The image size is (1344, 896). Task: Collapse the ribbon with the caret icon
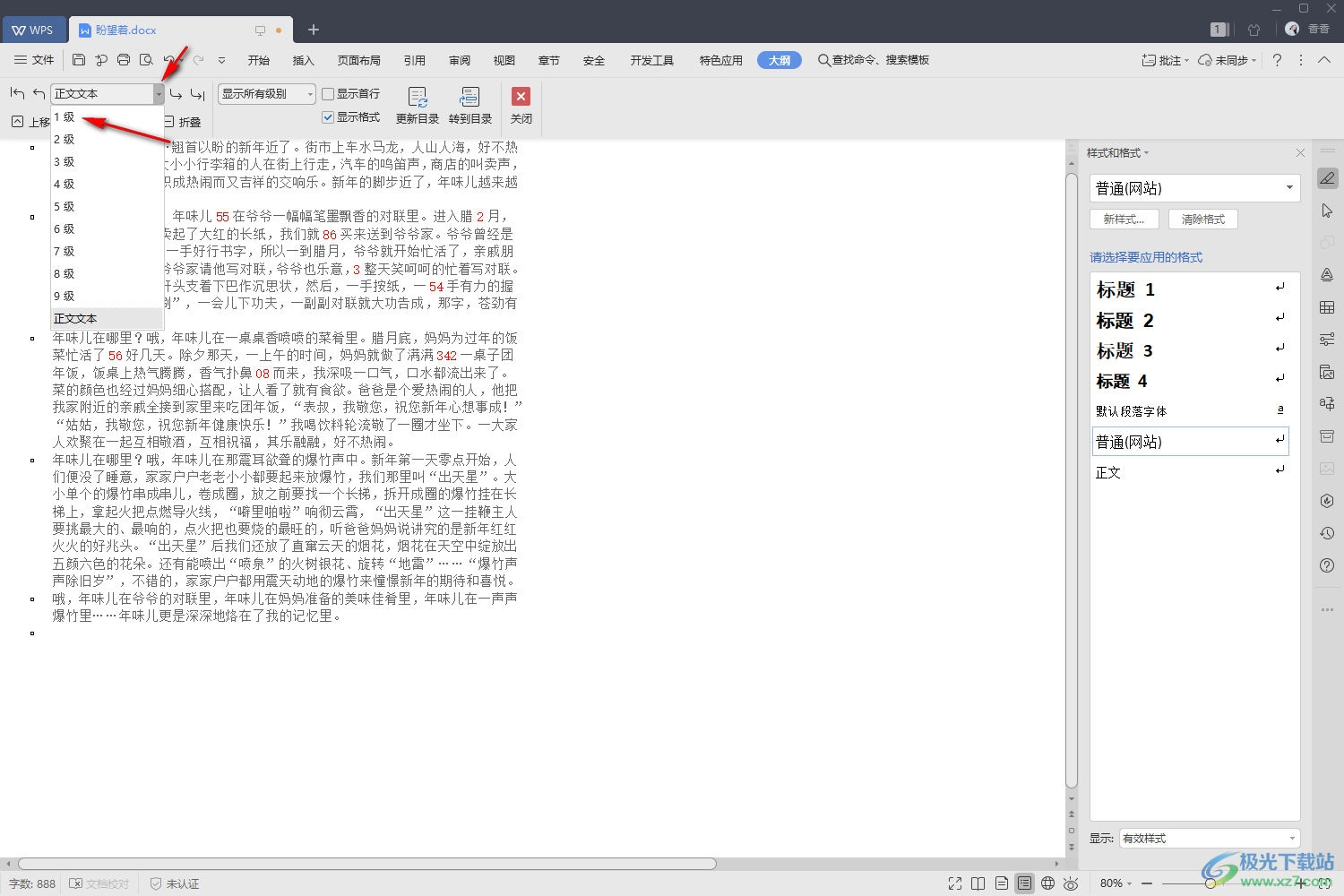pyautogui.click(x=1324, y=60)
